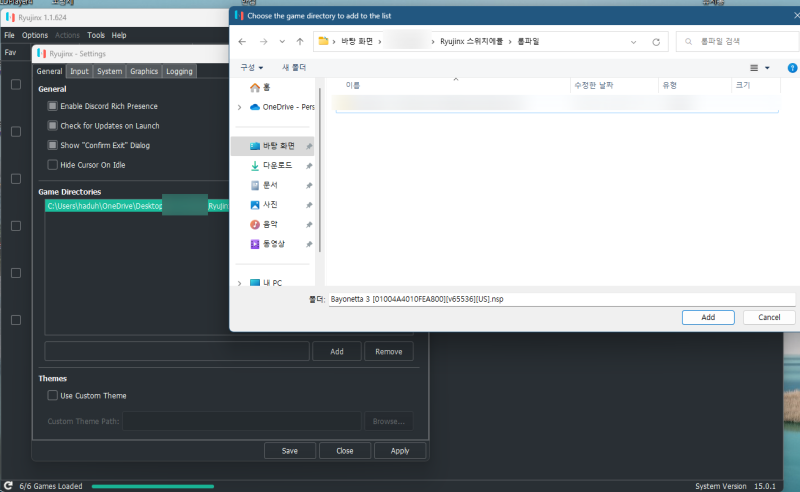Click the folder name input field
800x492 pixels.
[x=562, y=299]
